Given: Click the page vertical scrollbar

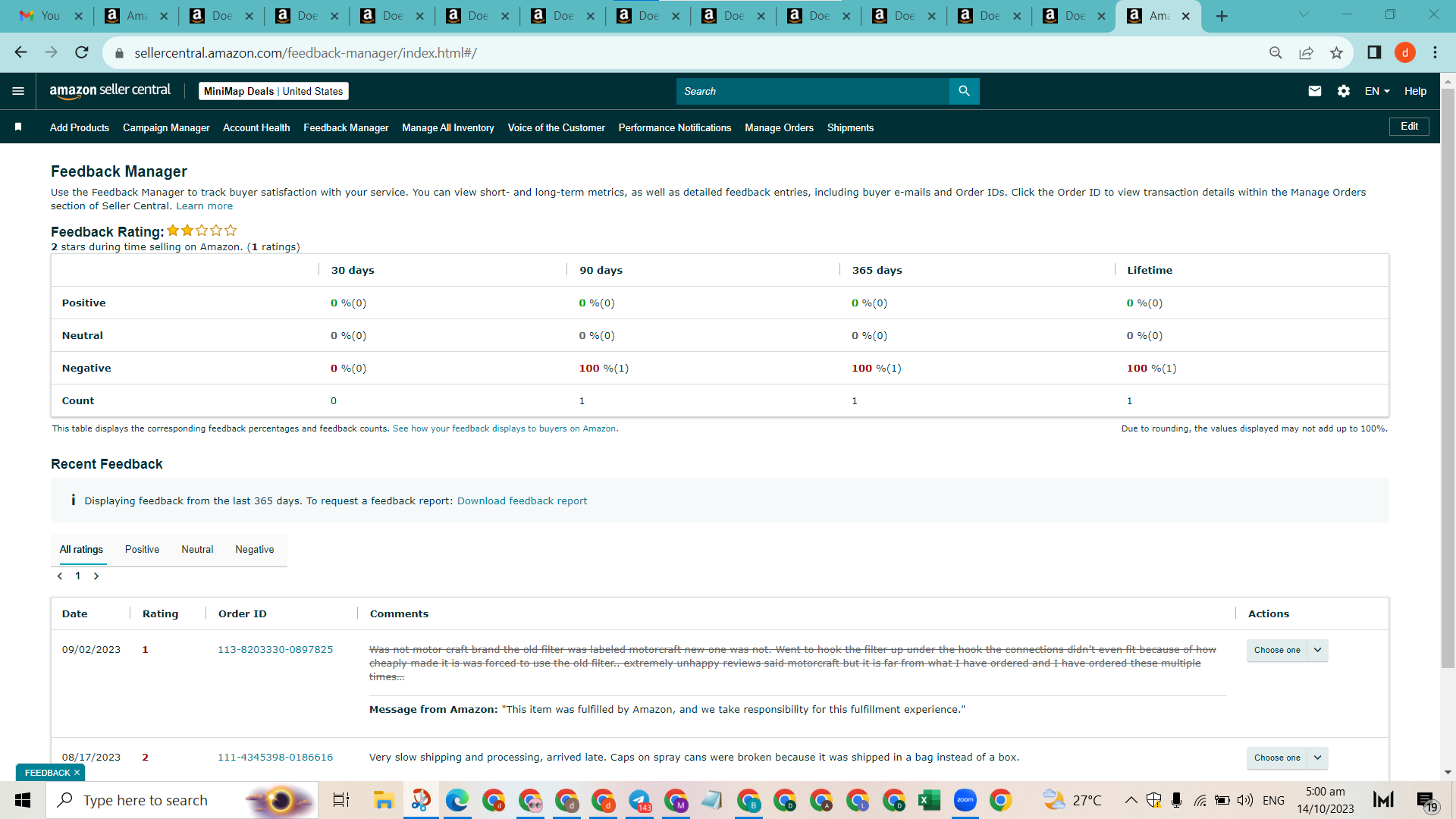Looking at the screenshot, I should point(1448,379).
